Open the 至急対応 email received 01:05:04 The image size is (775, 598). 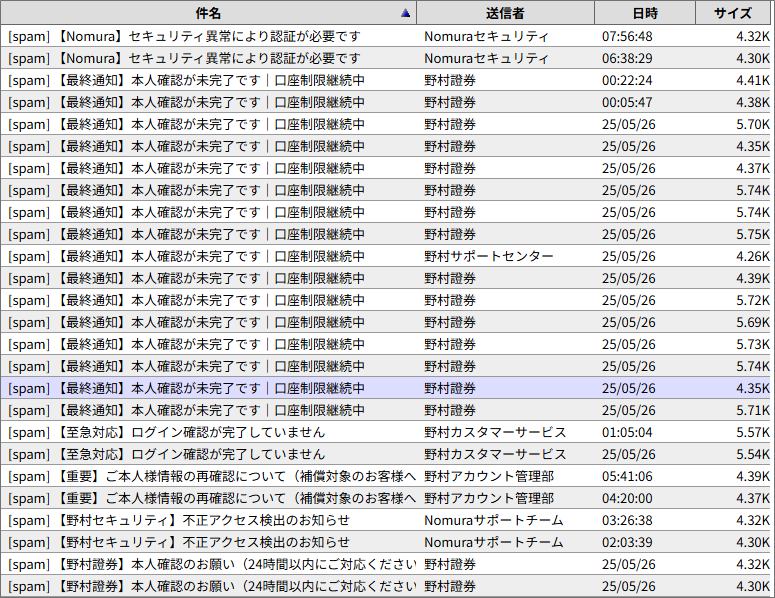pyautogui.click(x=386, y=432)
